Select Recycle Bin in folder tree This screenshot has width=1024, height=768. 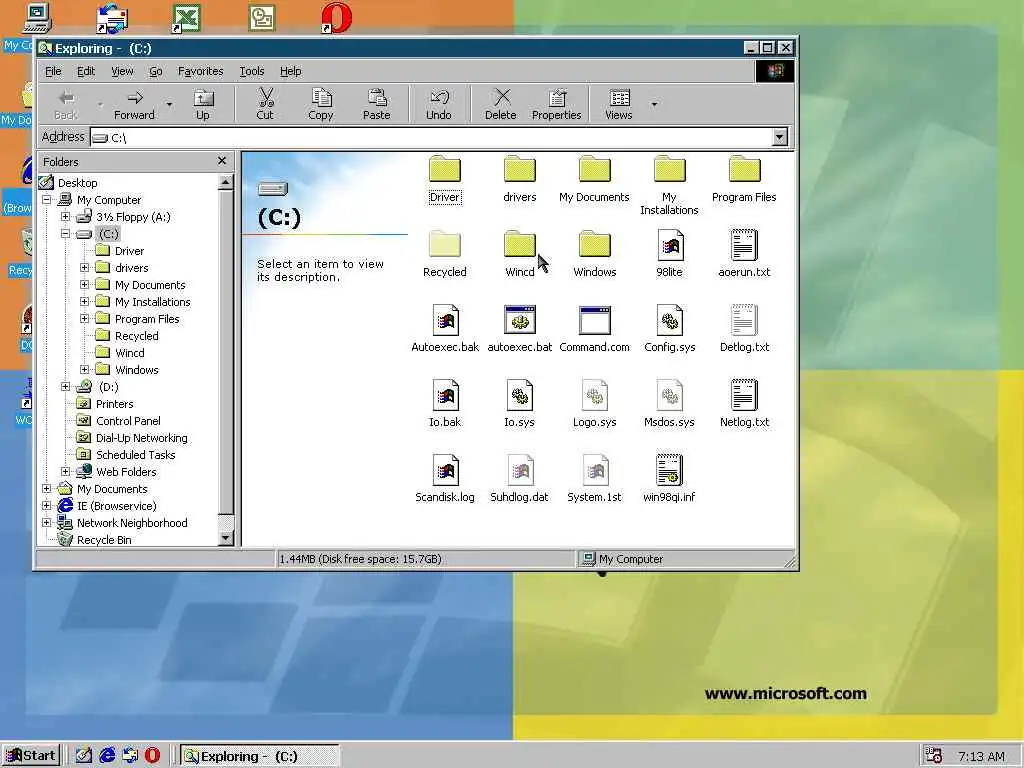tap(104, 539)
